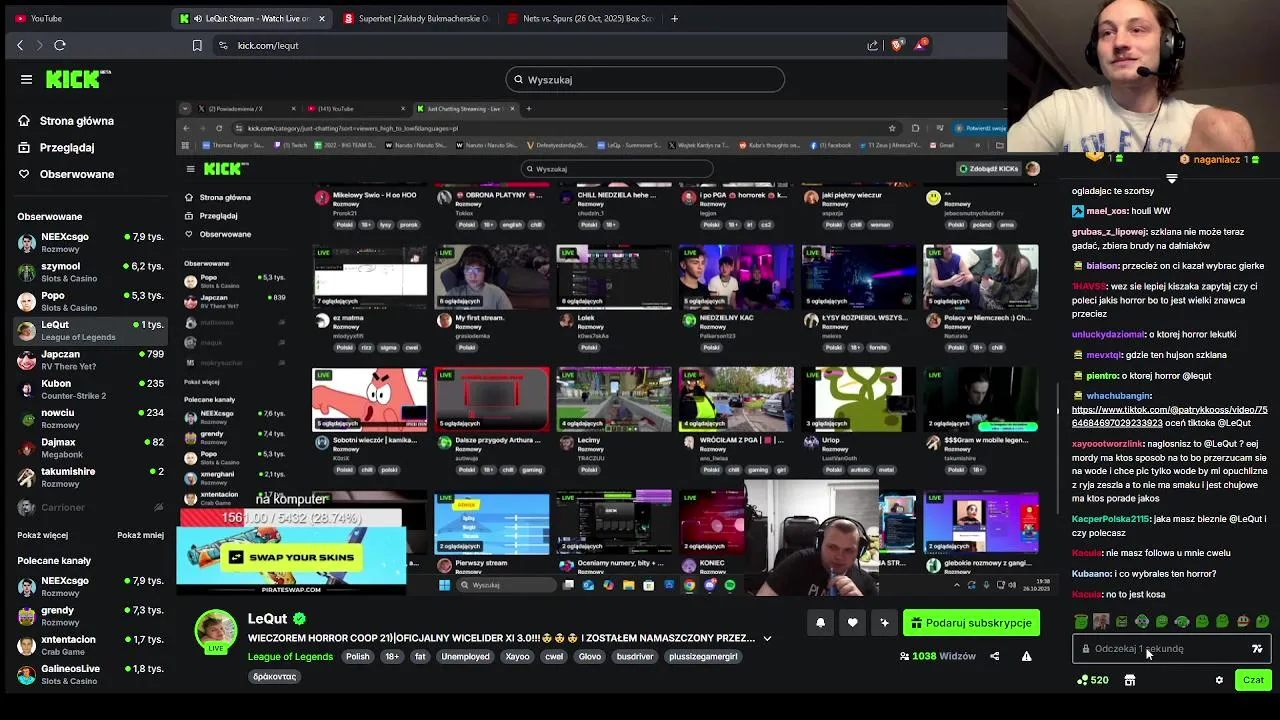Close the LeQut Stream tab
This screenshot has width=1280, height=720.
(322, 18)
